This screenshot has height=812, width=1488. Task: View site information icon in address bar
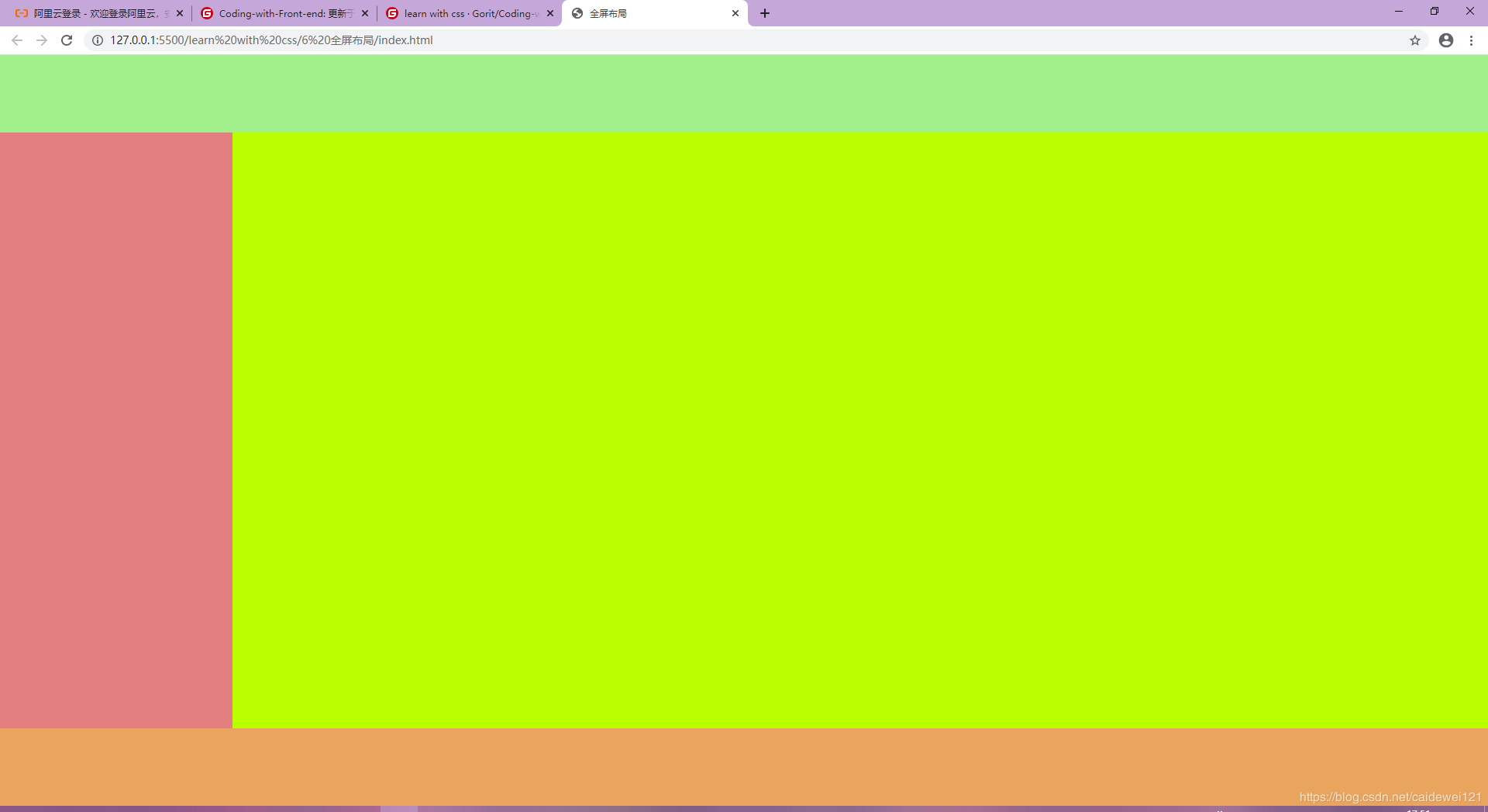pos(98,40)
